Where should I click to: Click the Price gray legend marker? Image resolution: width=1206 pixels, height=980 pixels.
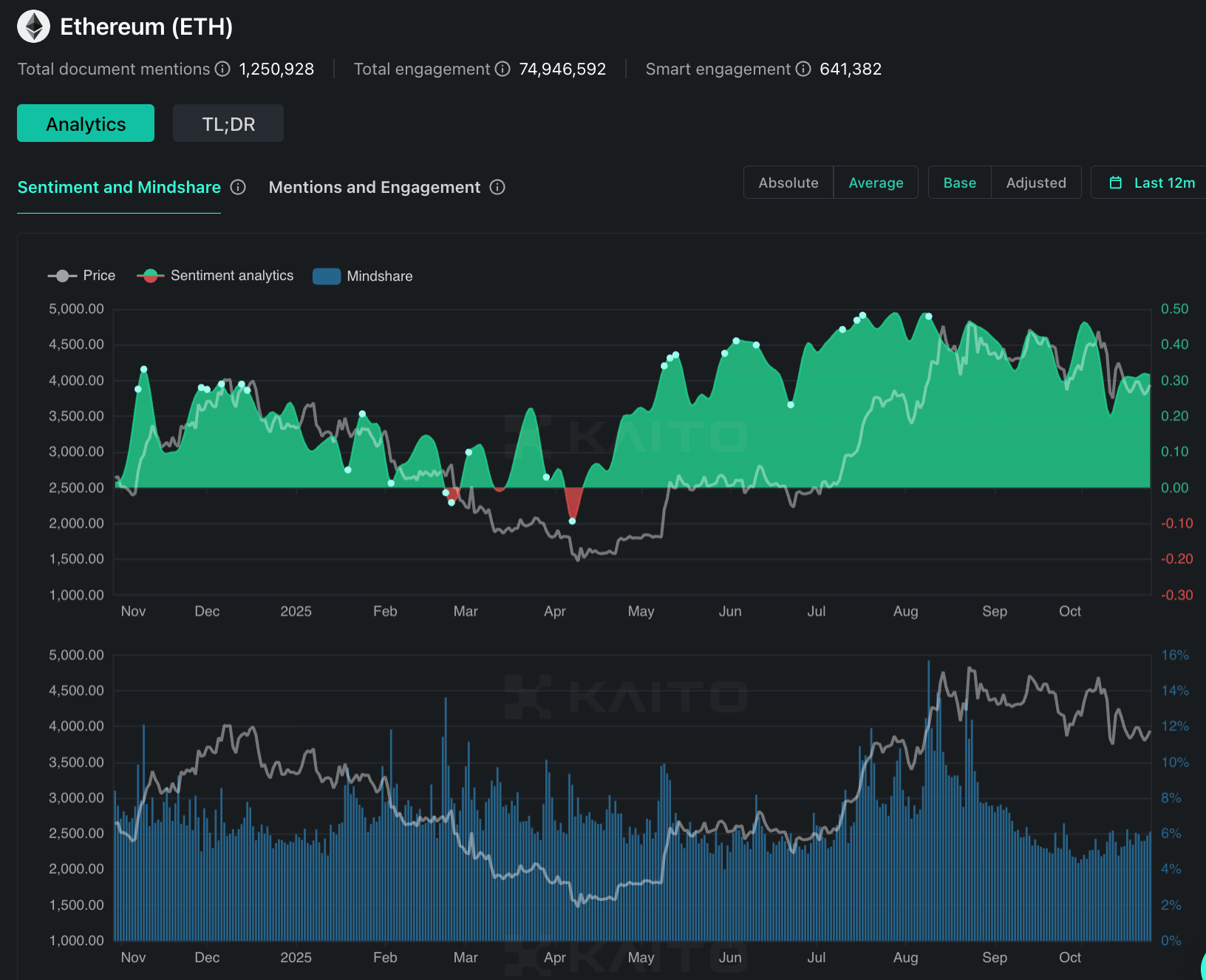62,276
